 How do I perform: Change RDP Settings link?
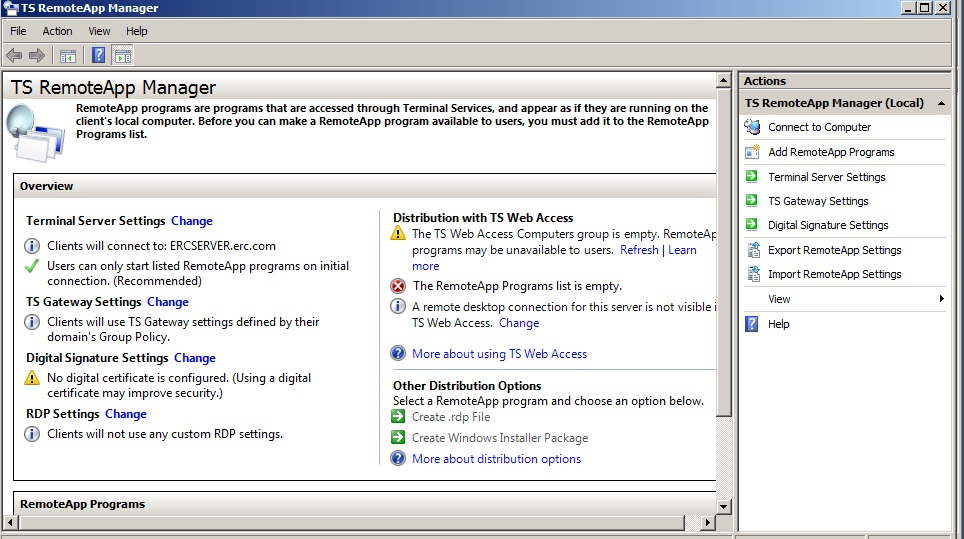tap(126, 414)
